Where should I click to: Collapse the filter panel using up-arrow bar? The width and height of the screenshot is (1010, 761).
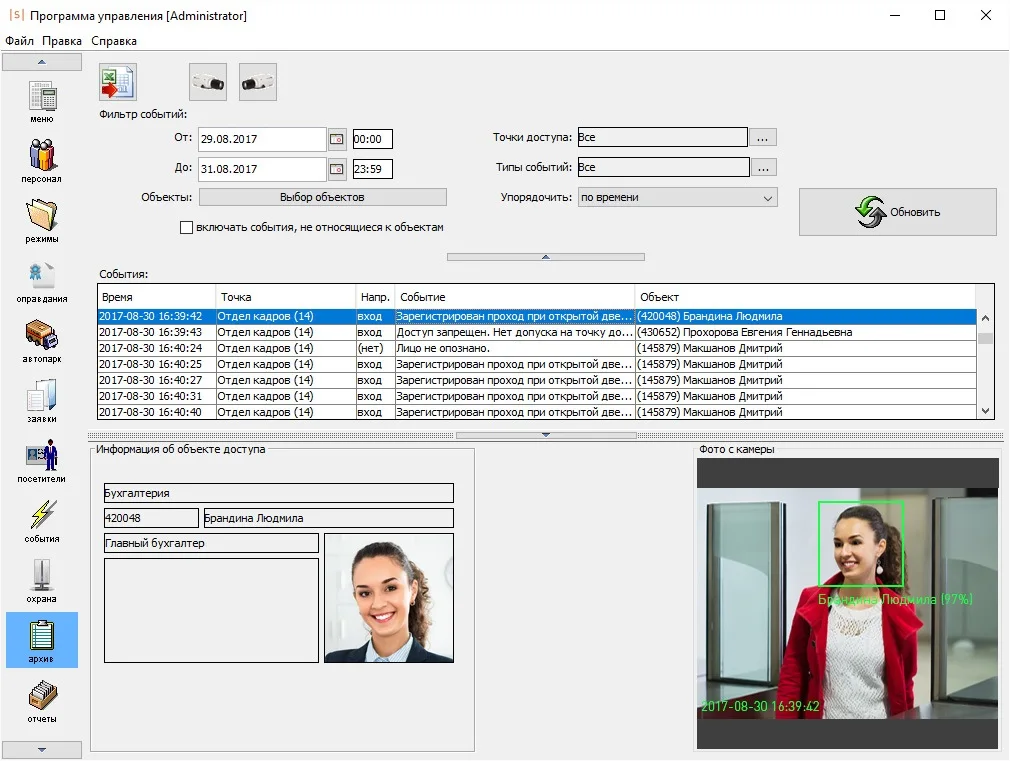pyautogui.click(x=545, y=257)
